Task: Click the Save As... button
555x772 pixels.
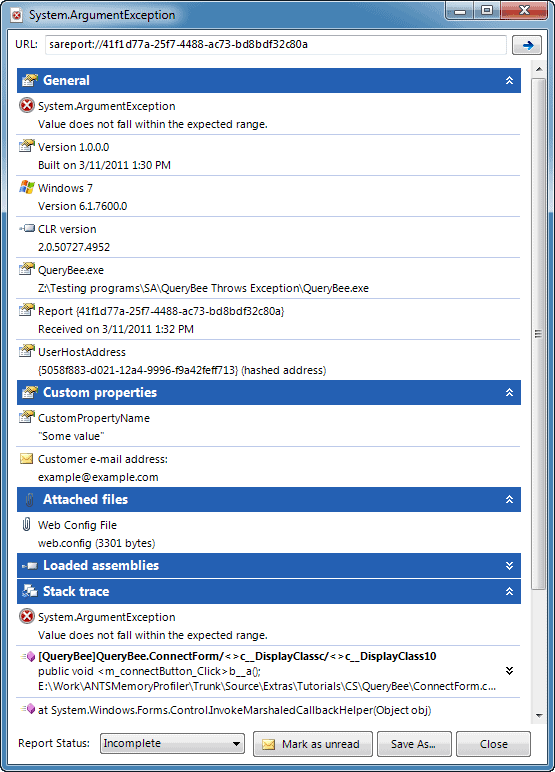Action: [414, 744]
